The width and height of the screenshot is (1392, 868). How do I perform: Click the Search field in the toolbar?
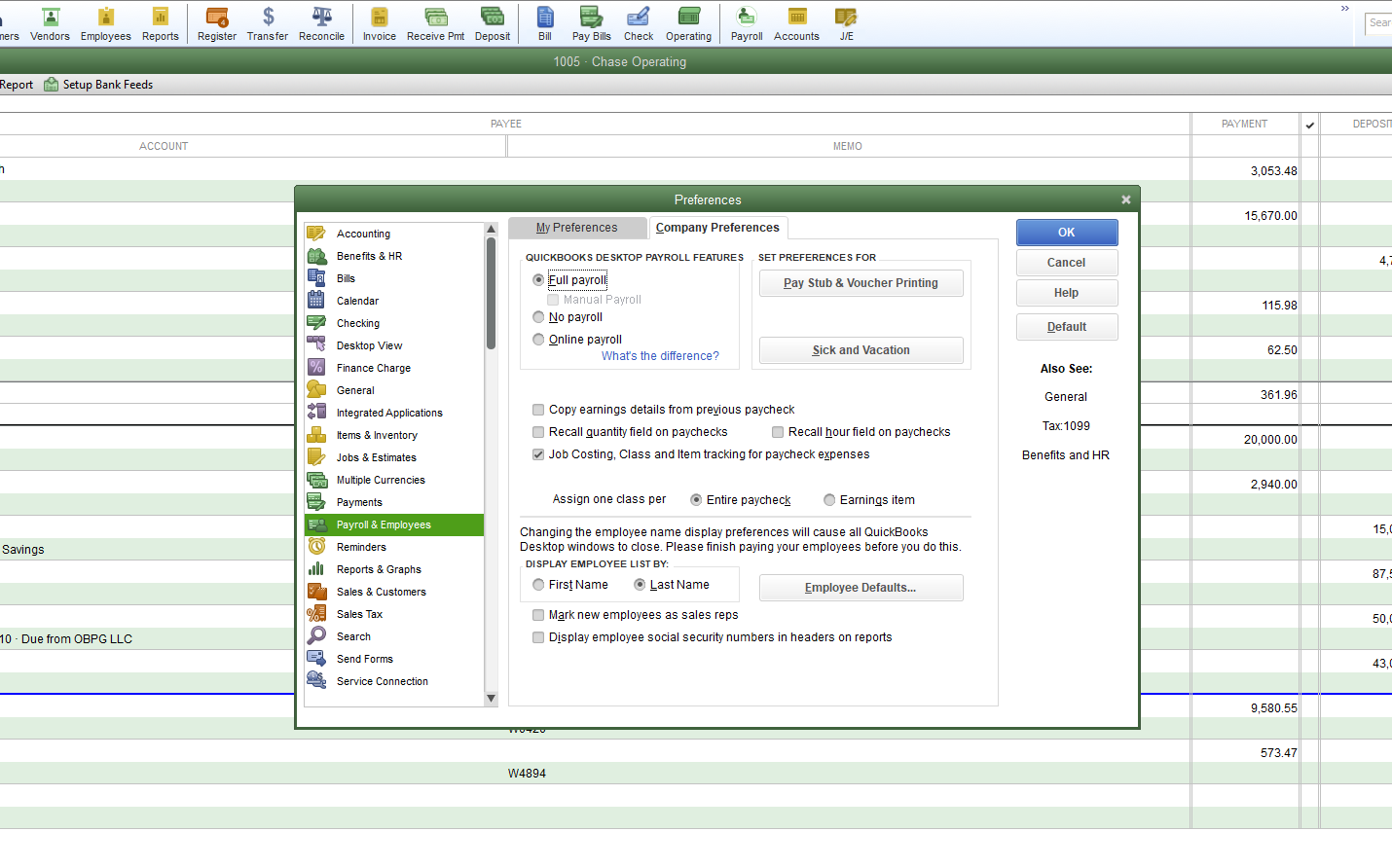point(1378,22)
